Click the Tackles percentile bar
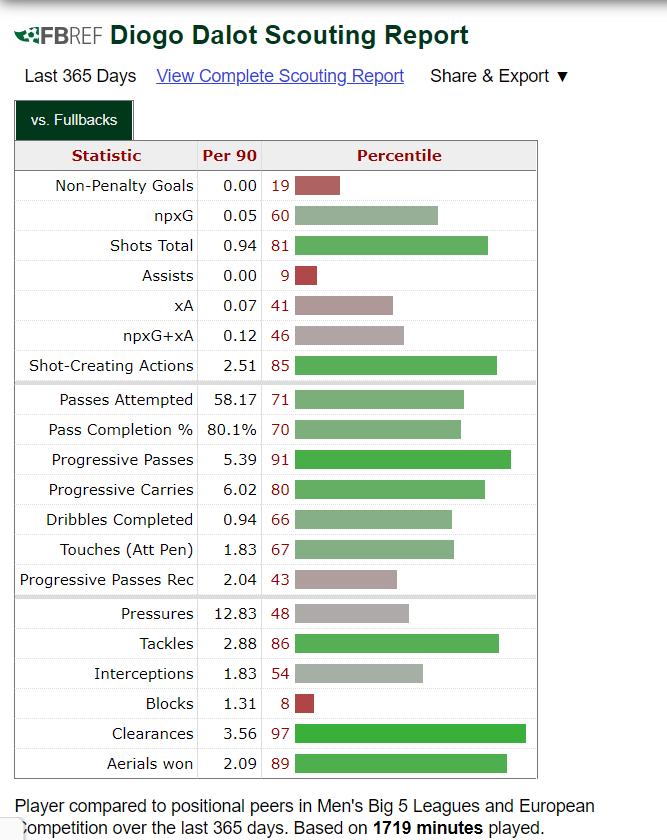Viewport: 667px width, 840px height. pos(397,644)
